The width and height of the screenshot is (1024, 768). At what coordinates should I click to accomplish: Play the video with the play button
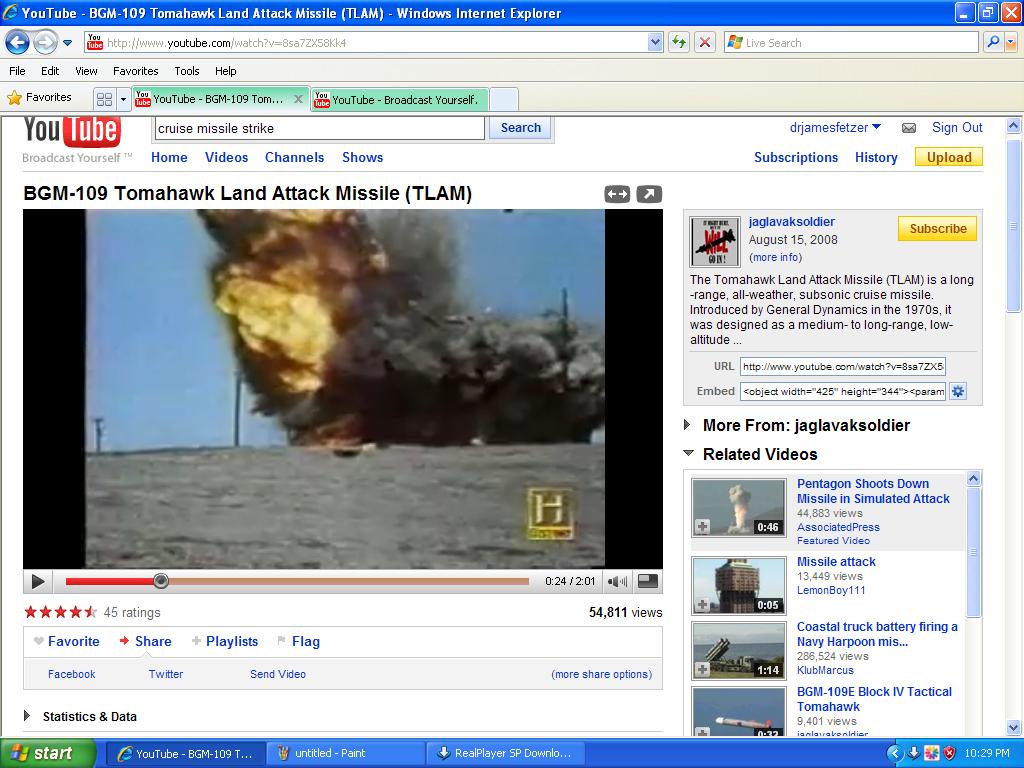[x=38, y=581]
